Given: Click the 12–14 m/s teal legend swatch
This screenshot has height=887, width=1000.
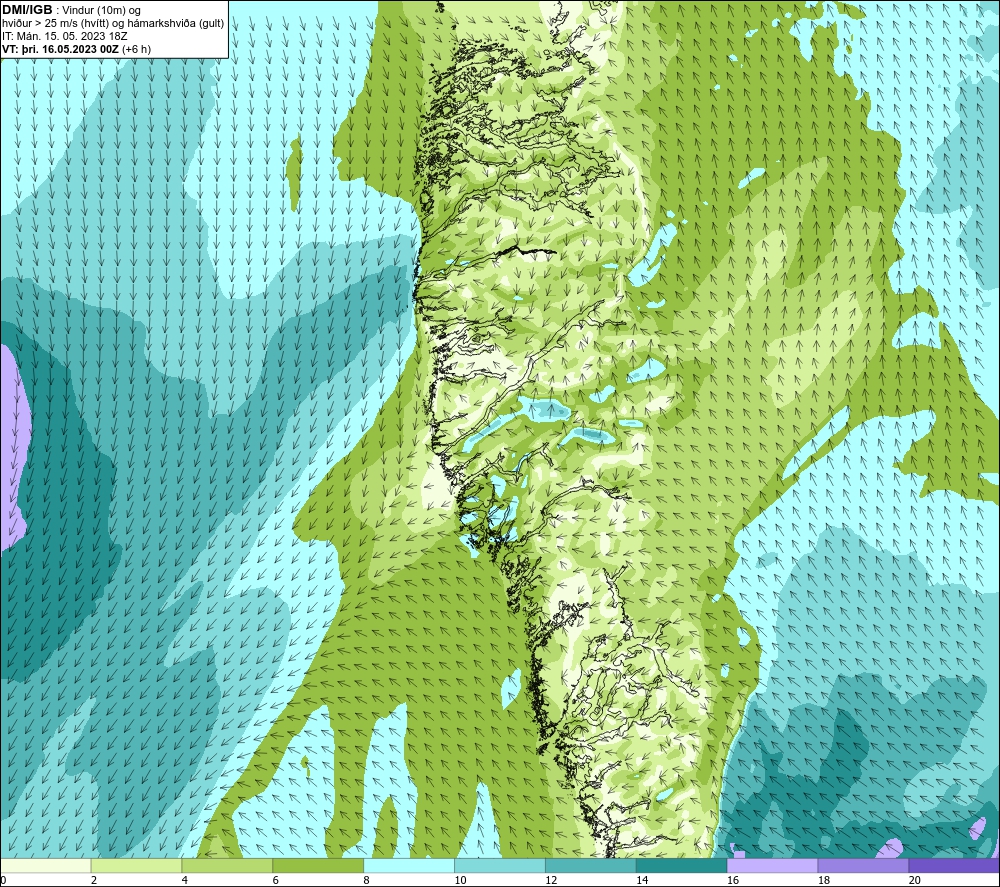Looking at the screenshot, I should point(591,865).
